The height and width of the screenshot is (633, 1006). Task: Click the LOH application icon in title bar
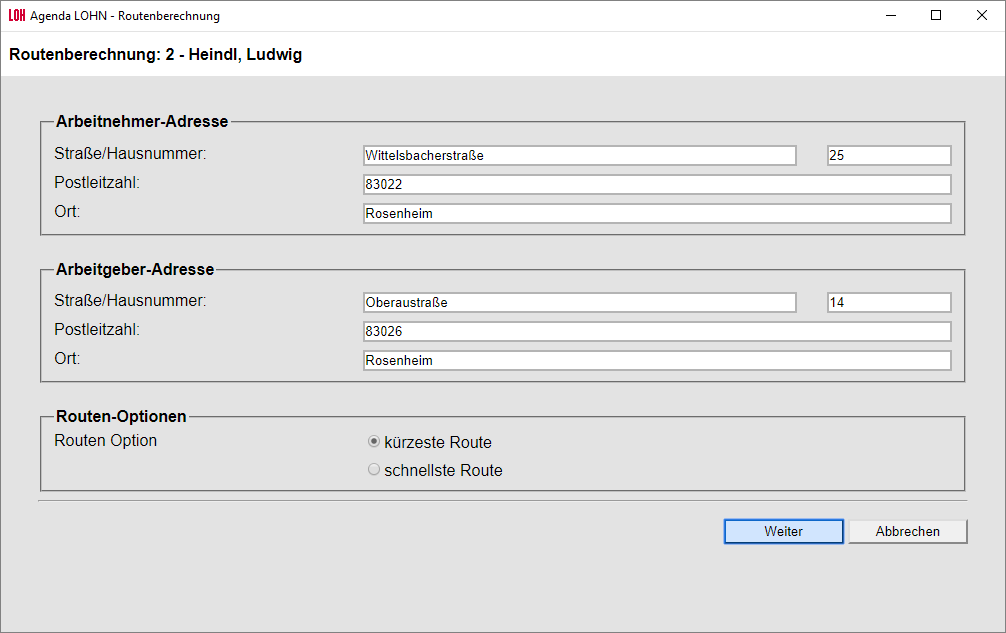coord(16,16)
